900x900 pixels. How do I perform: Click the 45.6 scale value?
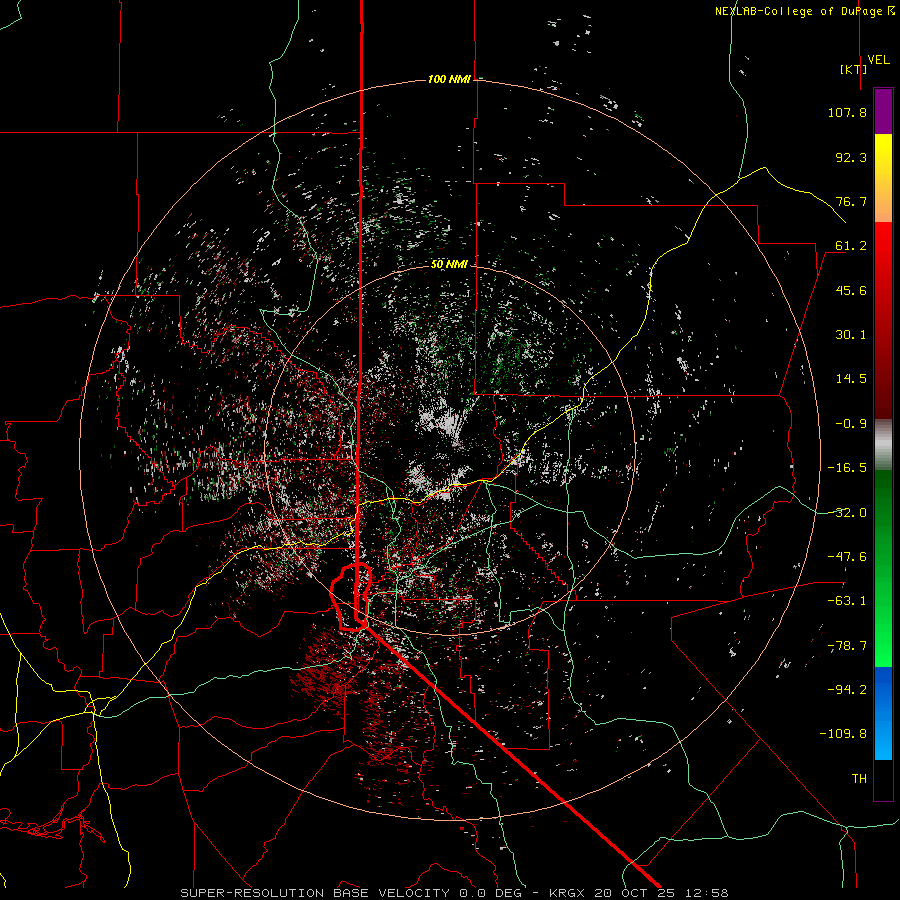851,290
